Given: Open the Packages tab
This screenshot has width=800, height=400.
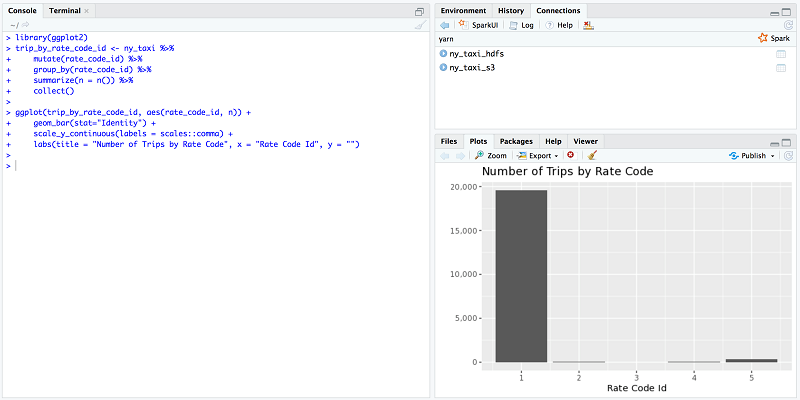Looking at the screenshot, I should 516,141.
